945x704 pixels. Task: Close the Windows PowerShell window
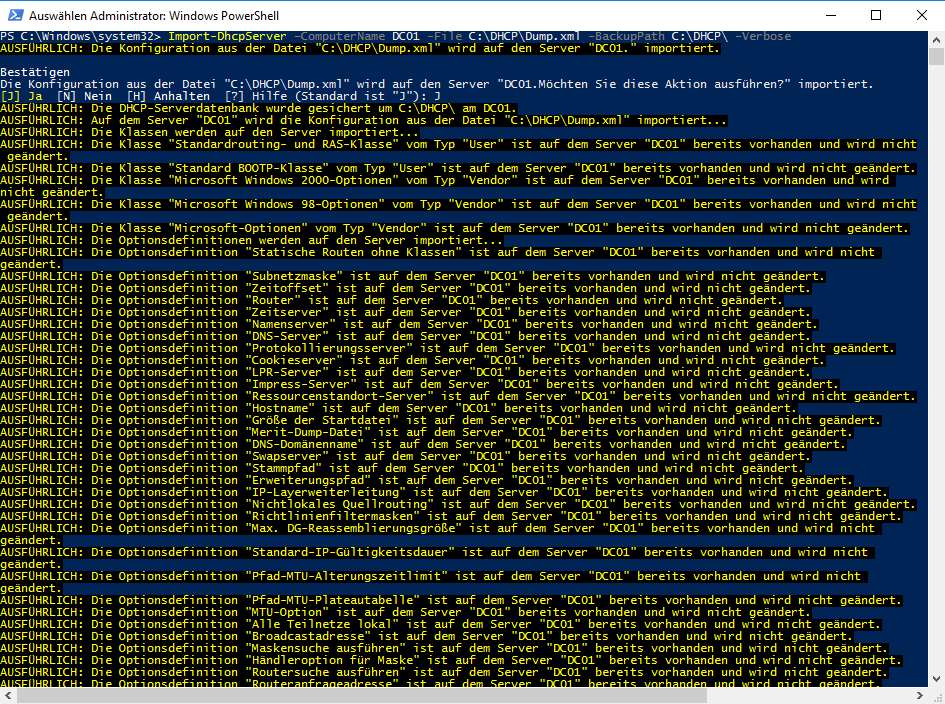pos(921,15)
